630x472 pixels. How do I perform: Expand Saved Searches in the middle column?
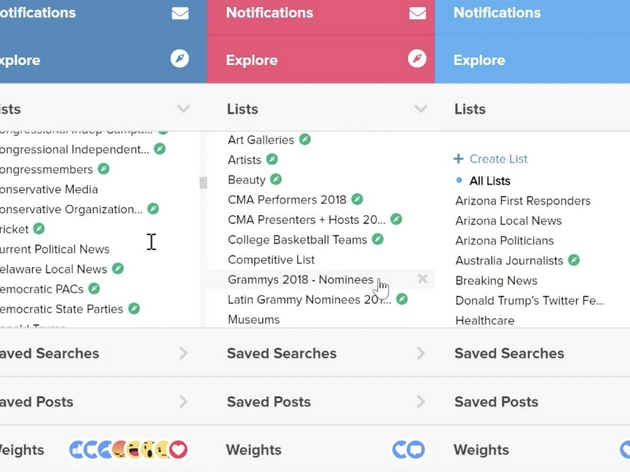[421, 353]
